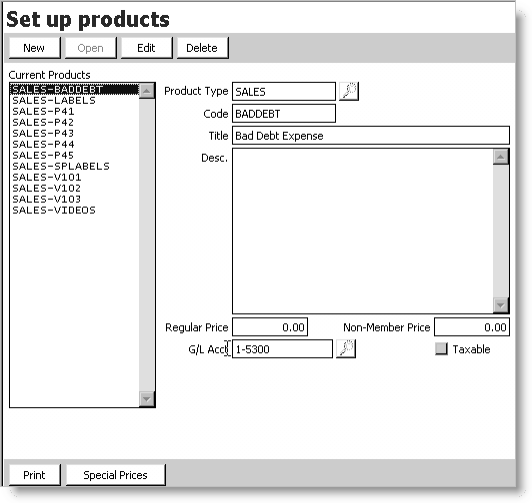Select SALES-P43 product
The height and width of the screenshot is (503, 532).
click(74, 133)
